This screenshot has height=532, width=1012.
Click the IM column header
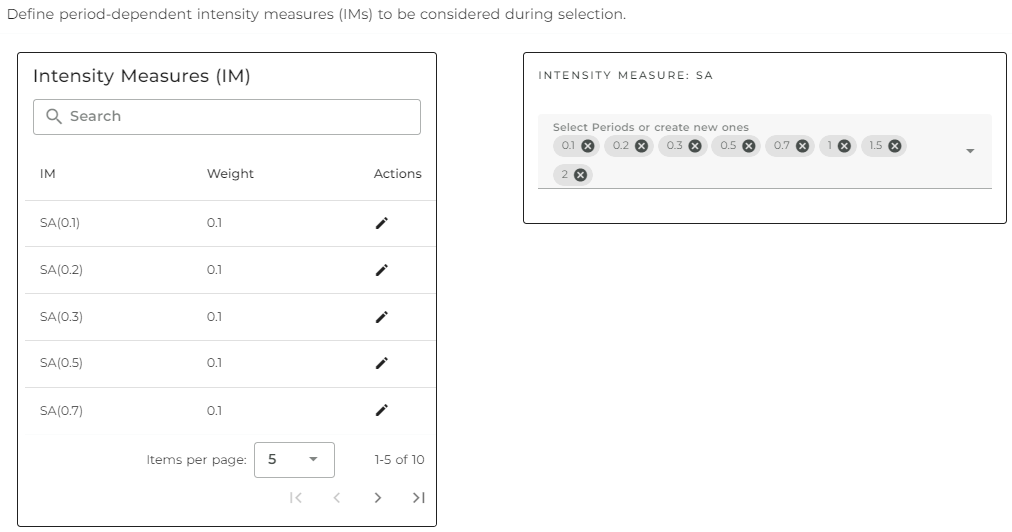pyautogui.click(x=48, y=174)
